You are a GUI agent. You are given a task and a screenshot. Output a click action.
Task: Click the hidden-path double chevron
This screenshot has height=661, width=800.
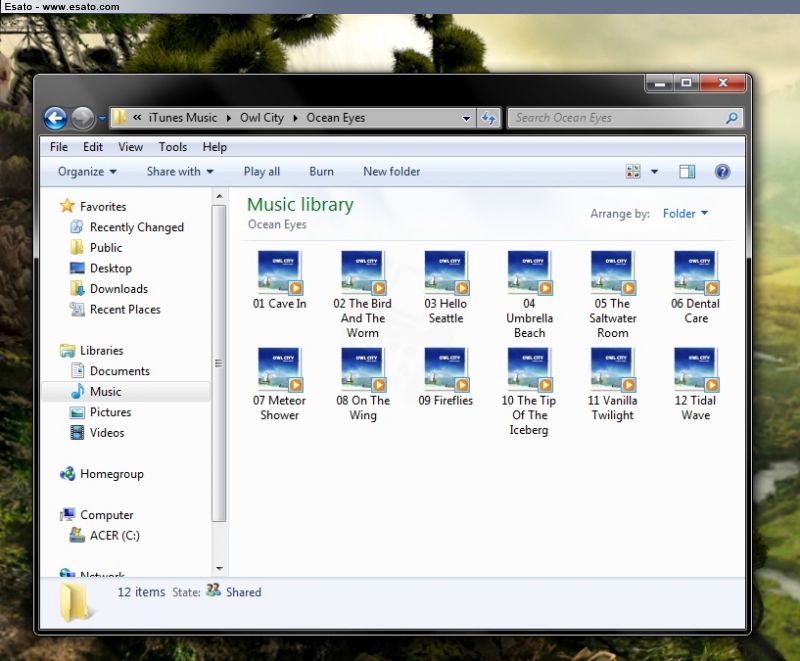[x=137, y=118]
